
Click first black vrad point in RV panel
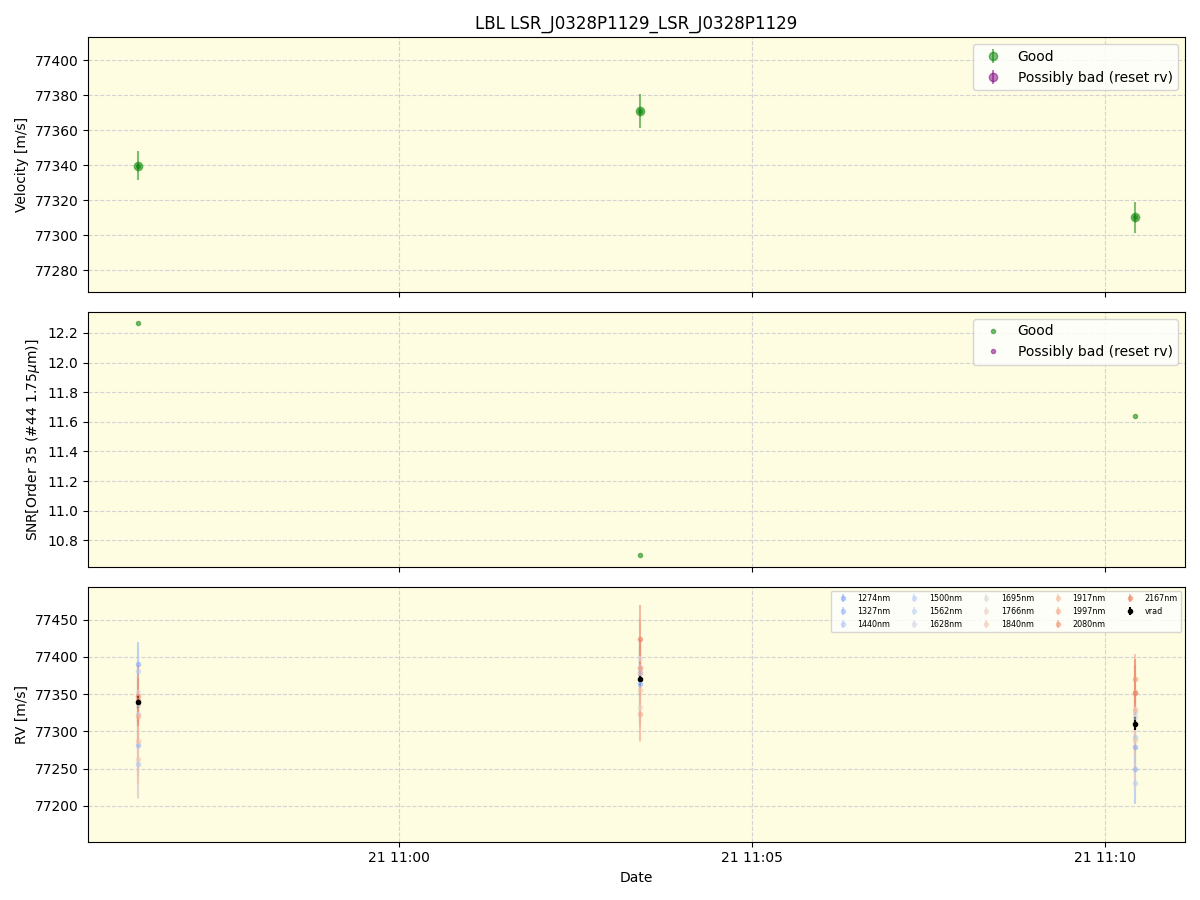(x=138, y=702)
